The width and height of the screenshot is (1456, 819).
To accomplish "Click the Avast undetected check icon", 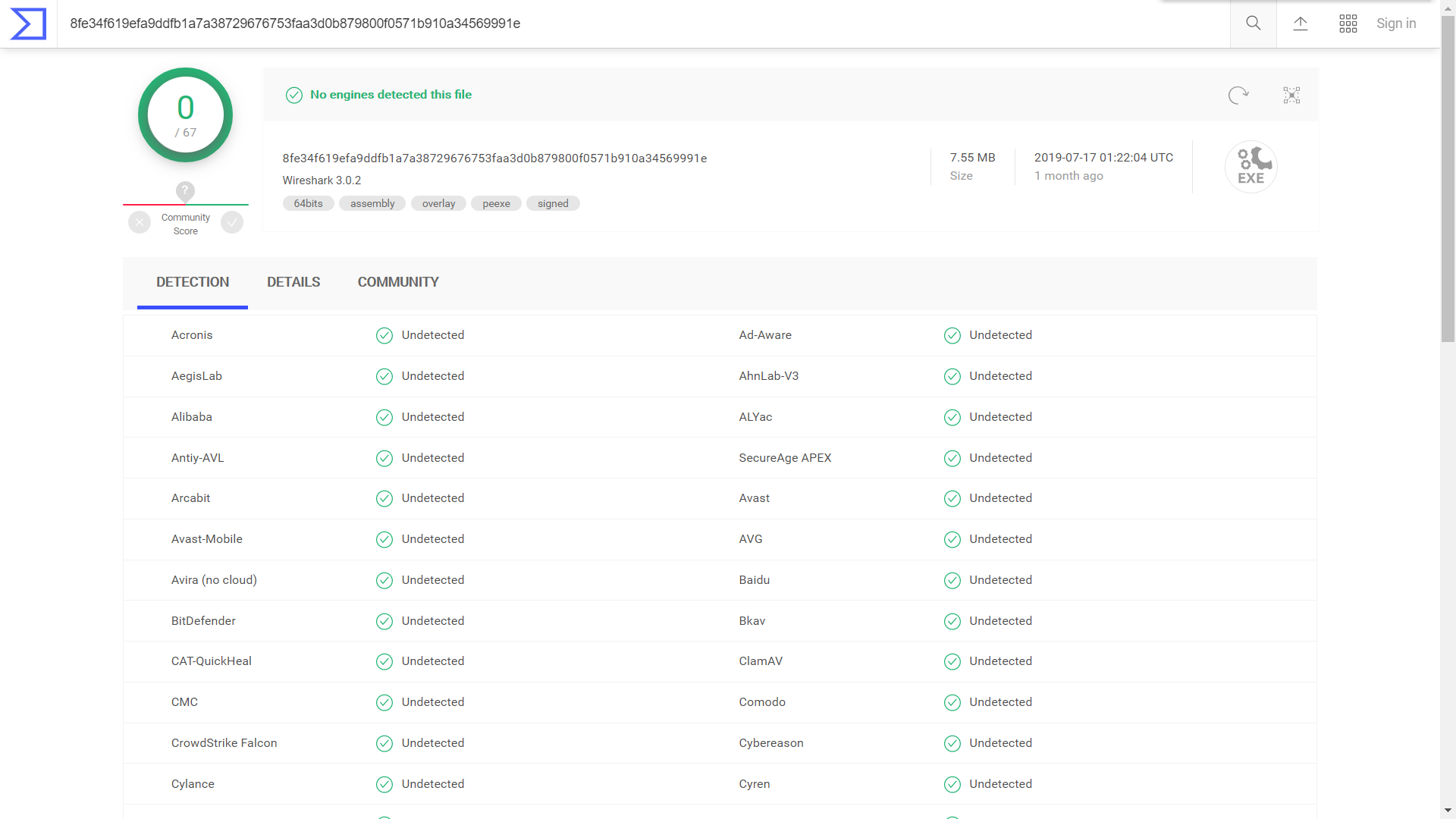I will tap(952, 498).
